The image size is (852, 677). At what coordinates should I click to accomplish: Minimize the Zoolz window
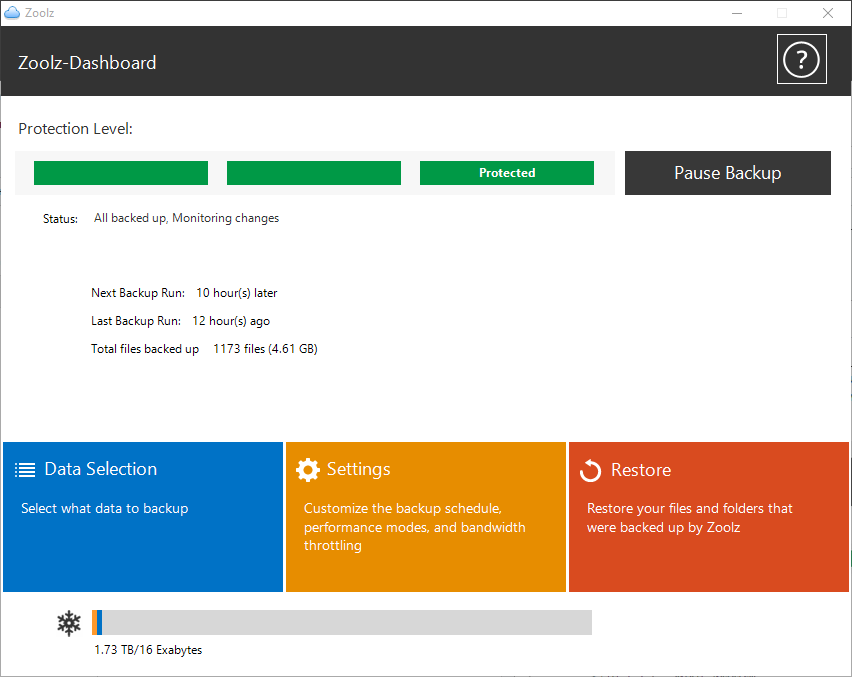click(737, 13)
